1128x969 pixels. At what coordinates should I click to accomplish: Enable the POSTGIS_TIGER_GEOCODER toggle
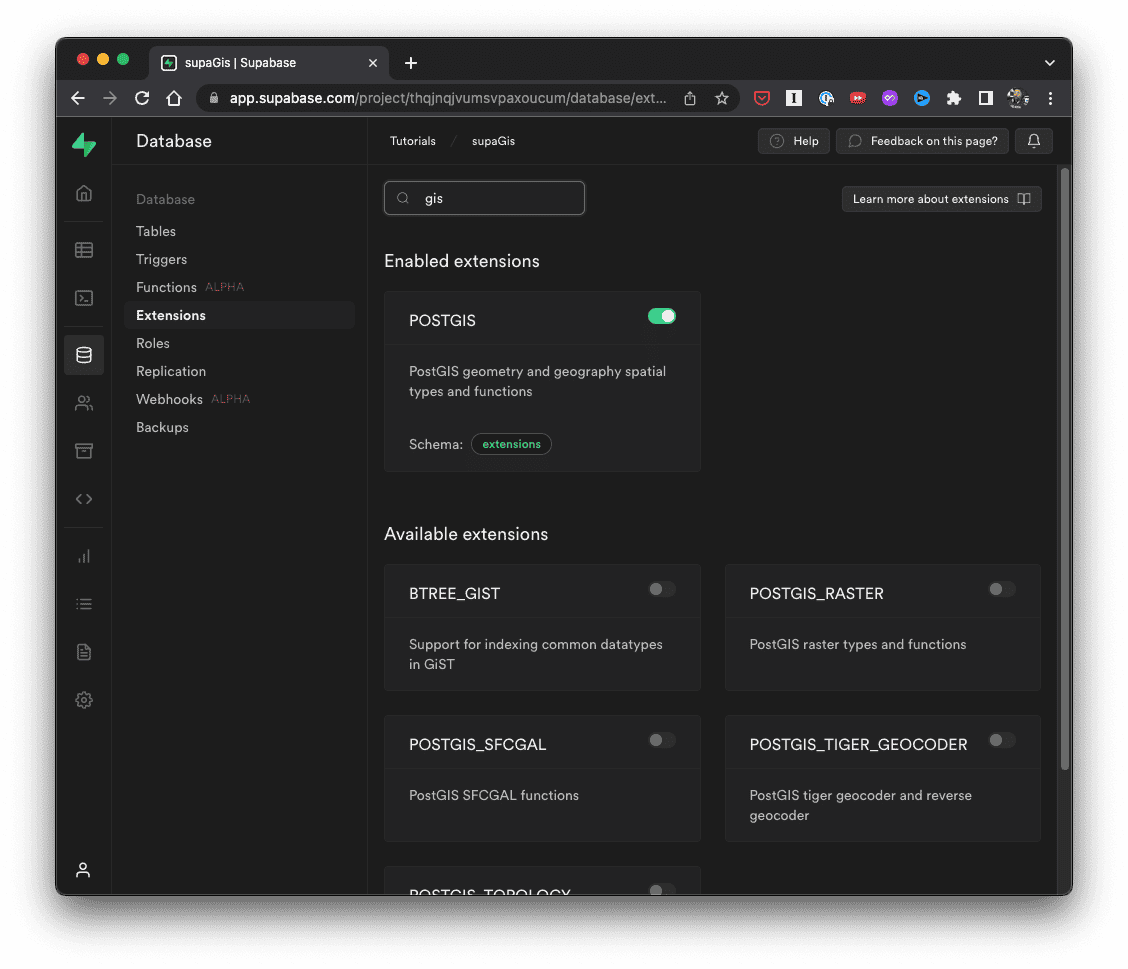(x=1001, y=740)
